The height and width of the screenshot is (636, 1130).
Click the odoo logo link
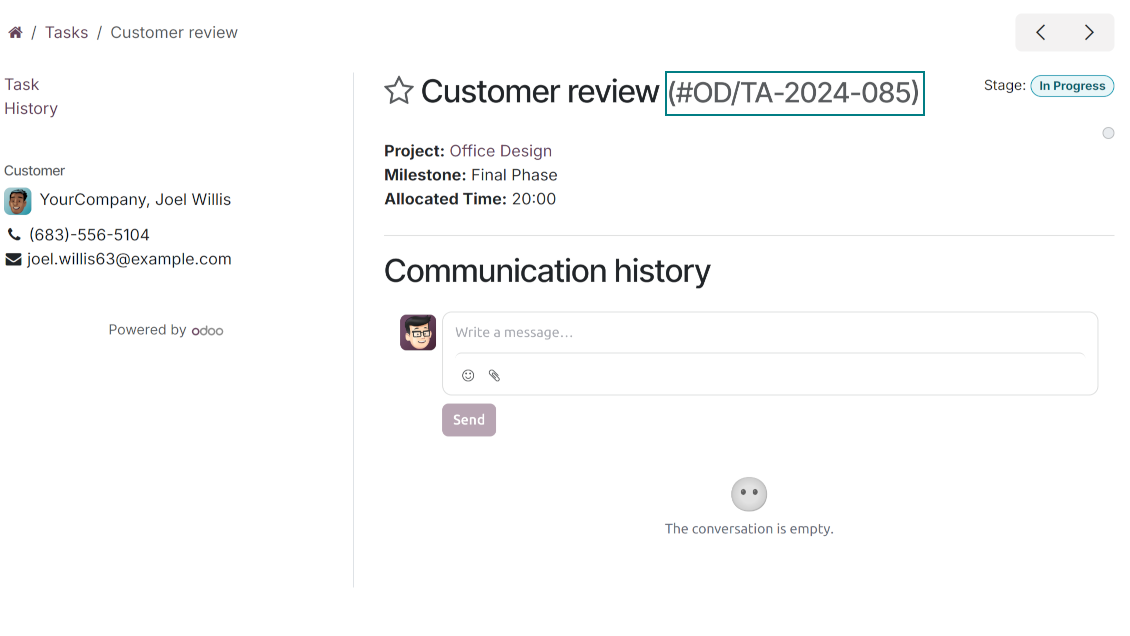tap(208, 331)
